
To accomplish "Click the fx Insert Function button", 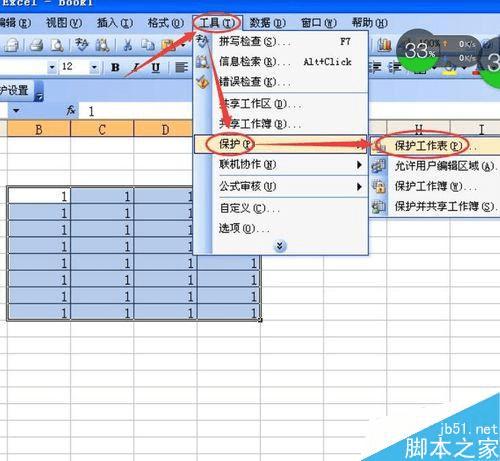I will pyautogui.click(x=71, y=110).
